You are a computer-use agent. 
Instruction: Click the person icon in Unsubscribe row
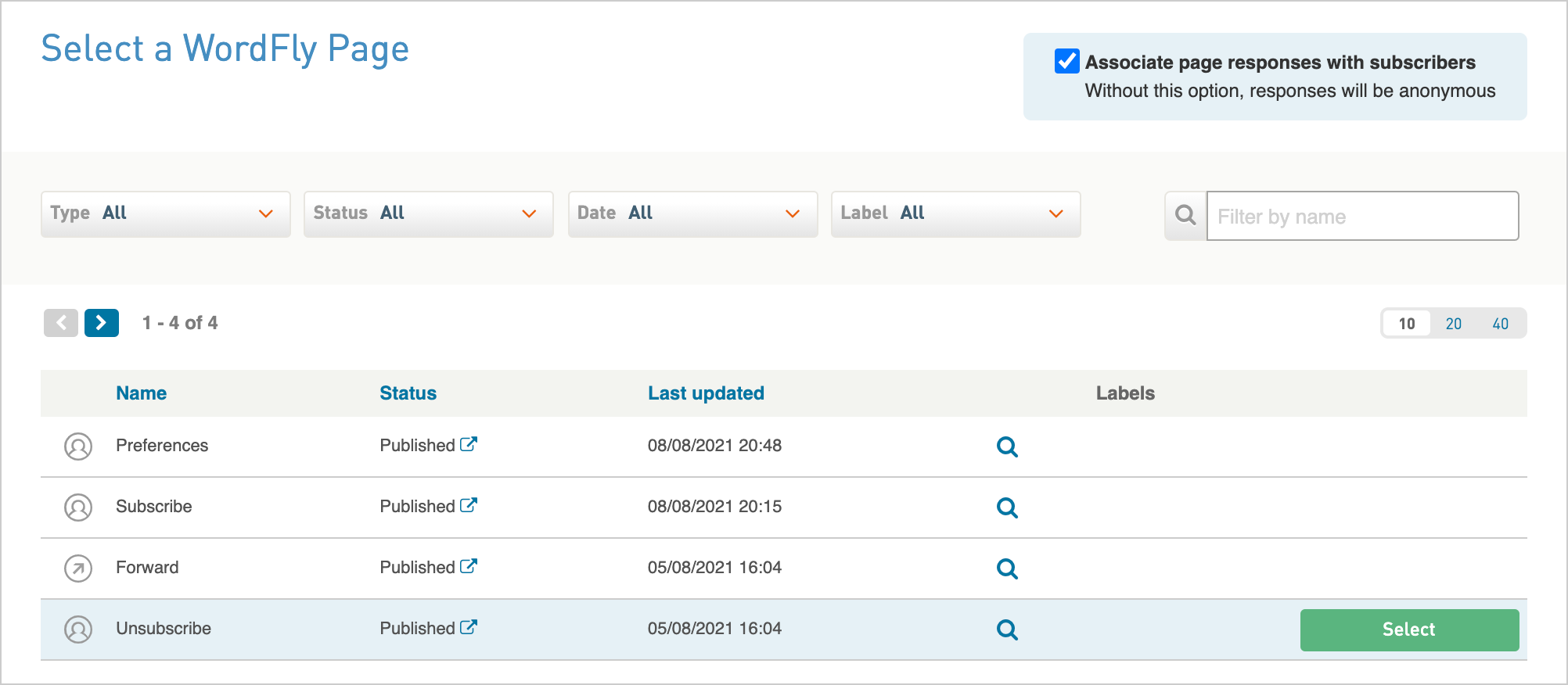click(78, 629)
